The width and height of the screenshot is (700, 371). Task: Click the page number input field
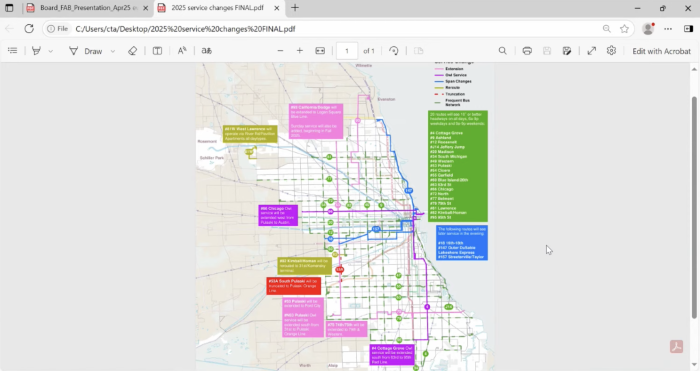point(347,51)
